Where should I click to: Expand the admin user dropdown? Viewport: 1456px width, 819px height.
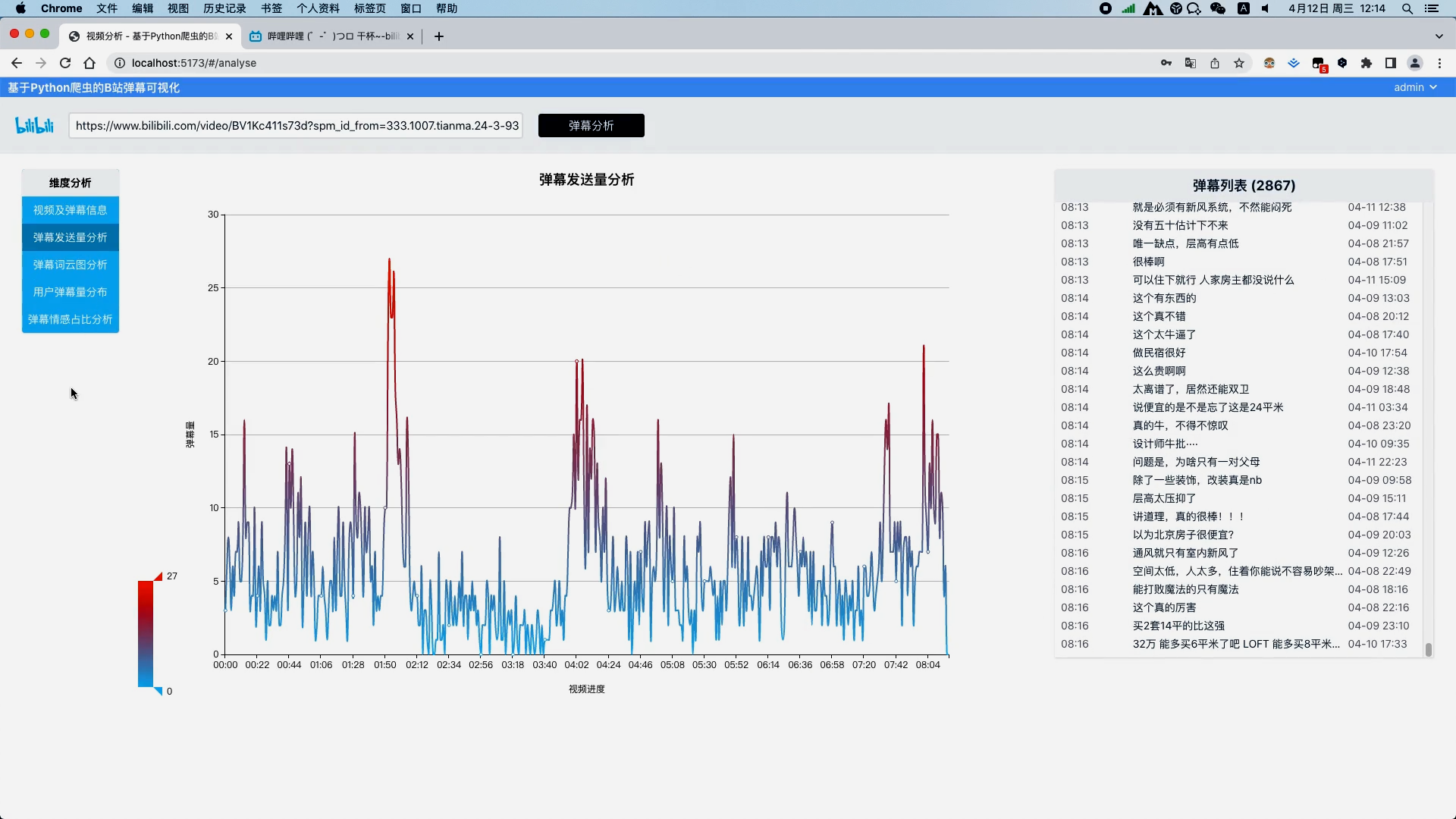point(1415,87)
